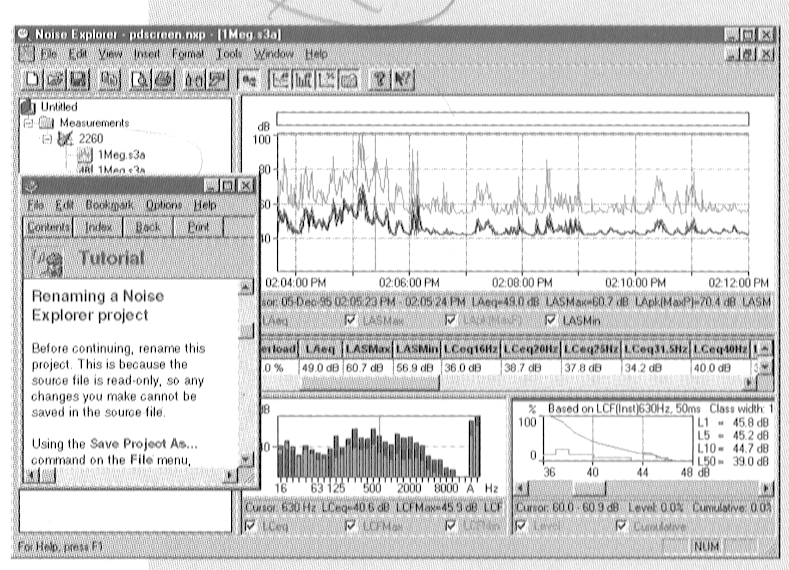Toggle the LASMin checkbox

551,320
